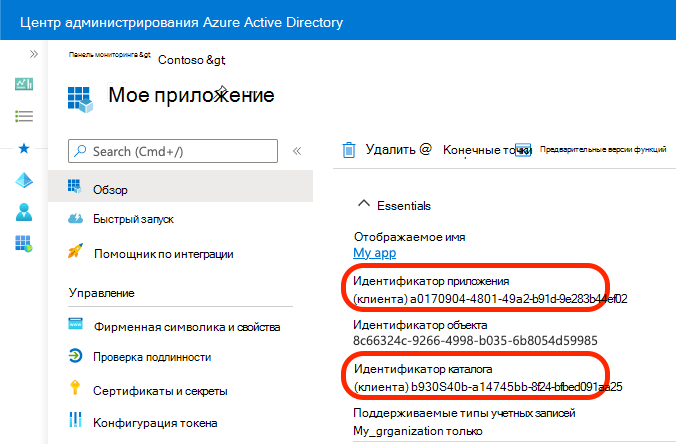Click the token configuration bars icon
The image size is (676, 444).
pyautogui.click(x=75, y=419)
